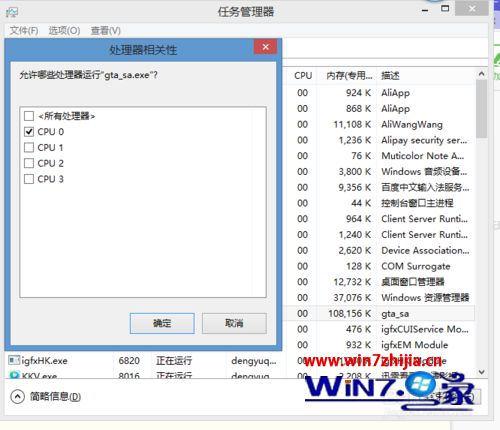Click the CPU 2 label text

(50, 163)
